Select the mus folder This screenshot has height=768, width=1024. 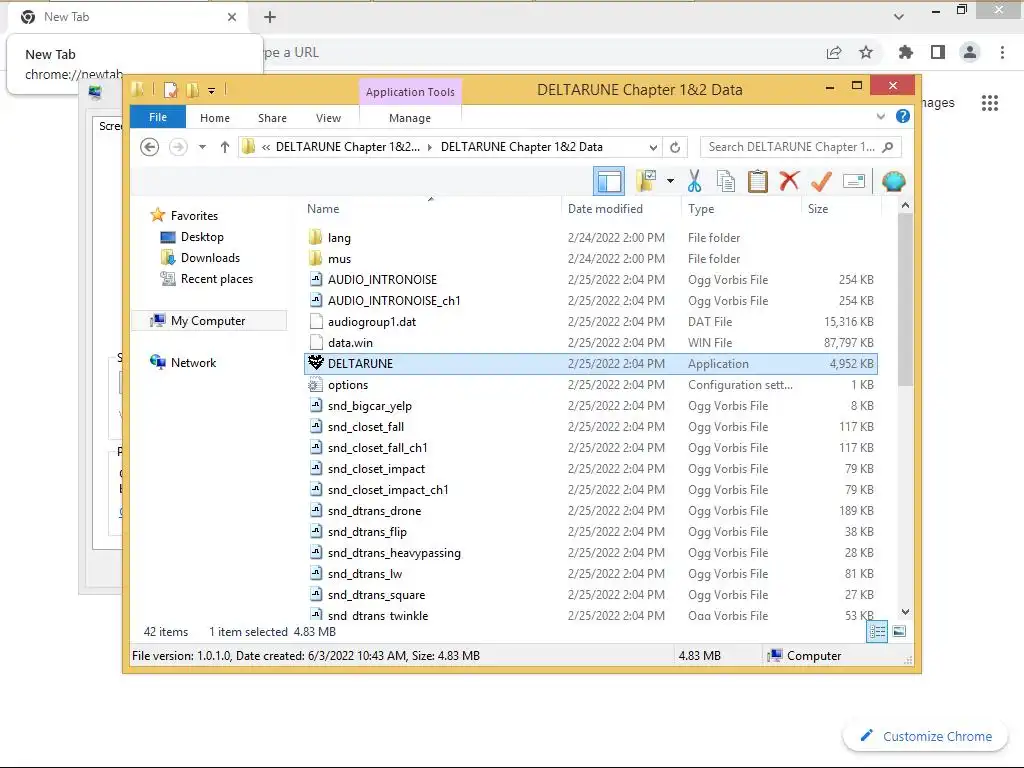click(x=590, y=259)
